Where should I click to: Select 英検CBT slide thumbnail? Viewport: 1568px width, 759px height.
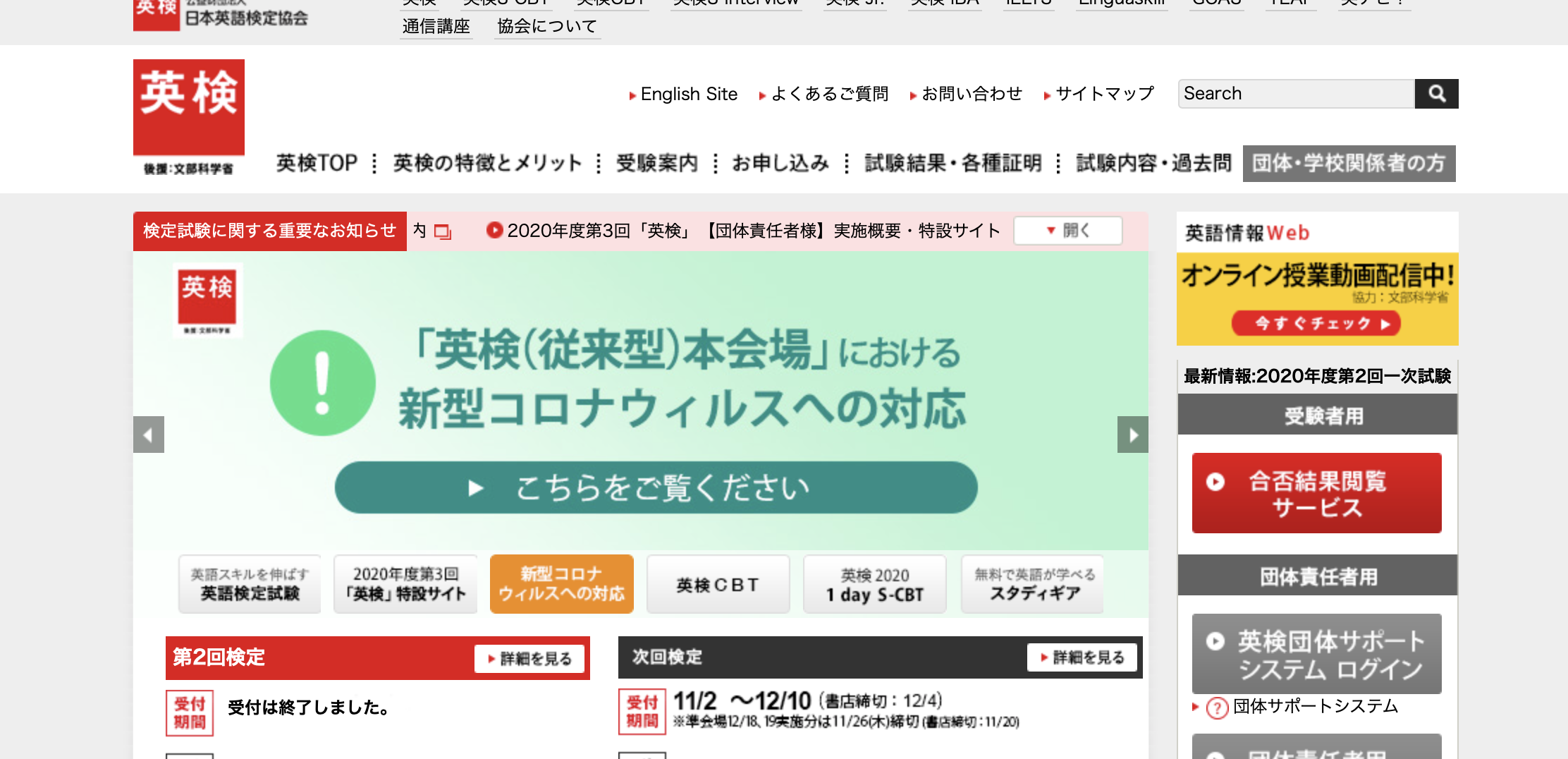[718, 584]
